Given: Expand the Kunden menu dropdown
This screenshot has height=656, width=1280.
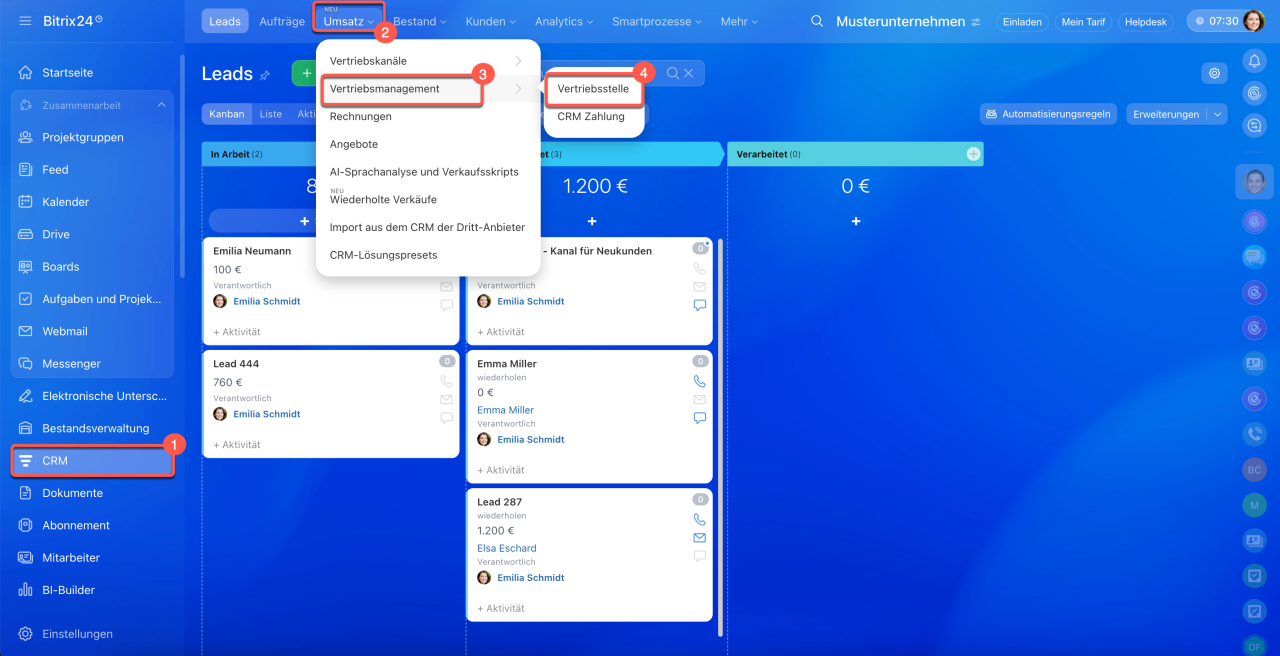Looking at the screenshot, I should coord(490,21).
